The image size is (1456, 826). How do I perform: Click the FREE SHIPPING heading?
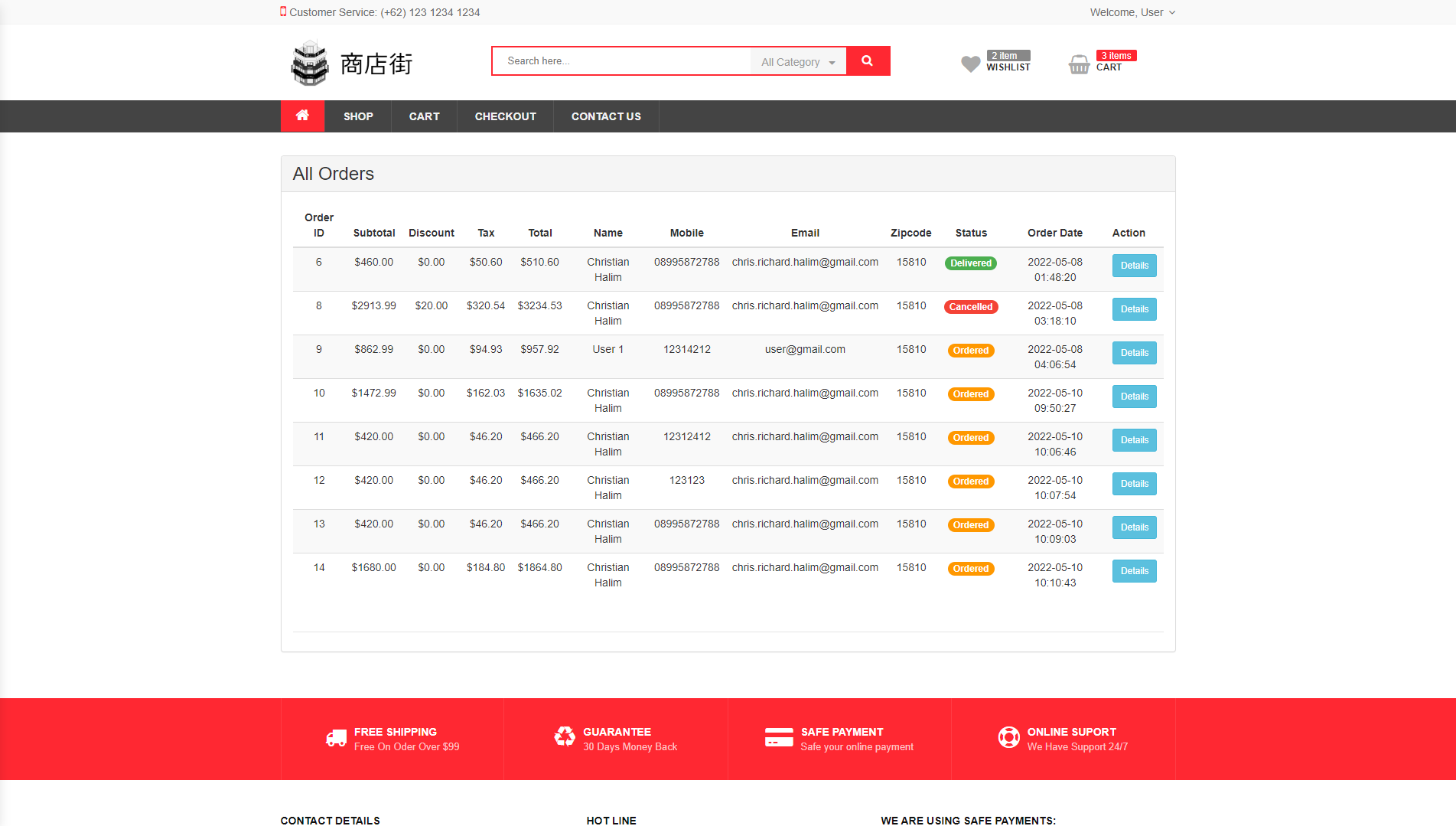395,732
